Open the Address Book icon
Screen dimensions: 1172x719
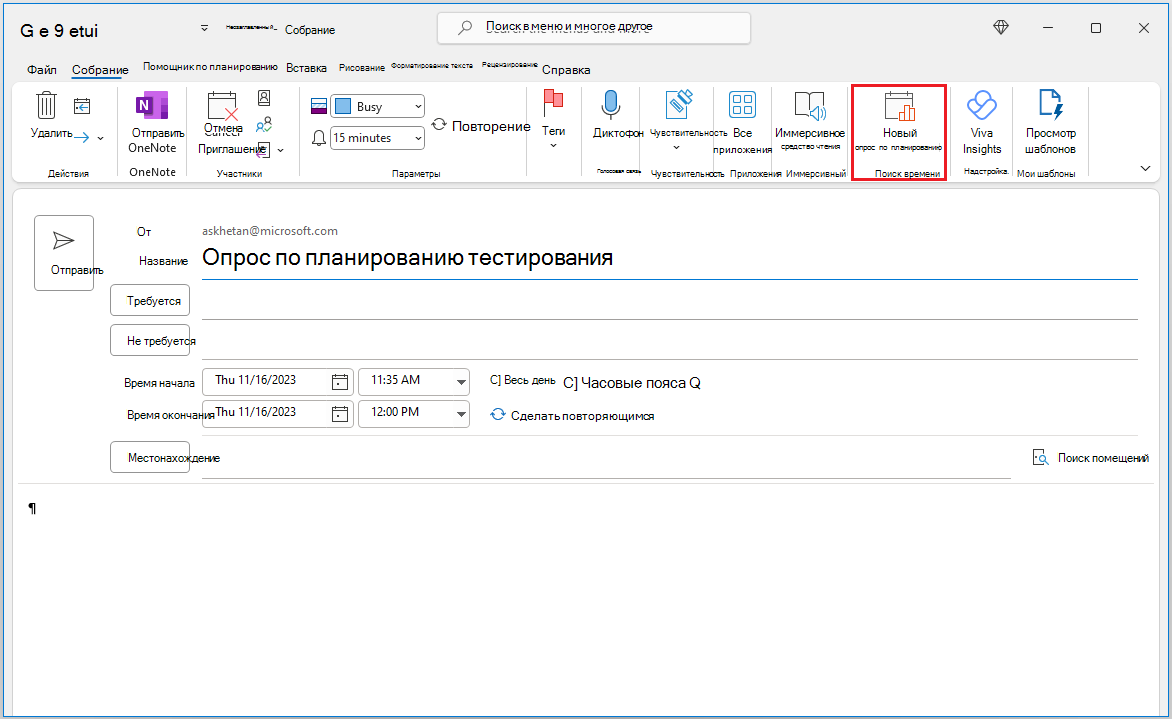click(x=264, y=98)
